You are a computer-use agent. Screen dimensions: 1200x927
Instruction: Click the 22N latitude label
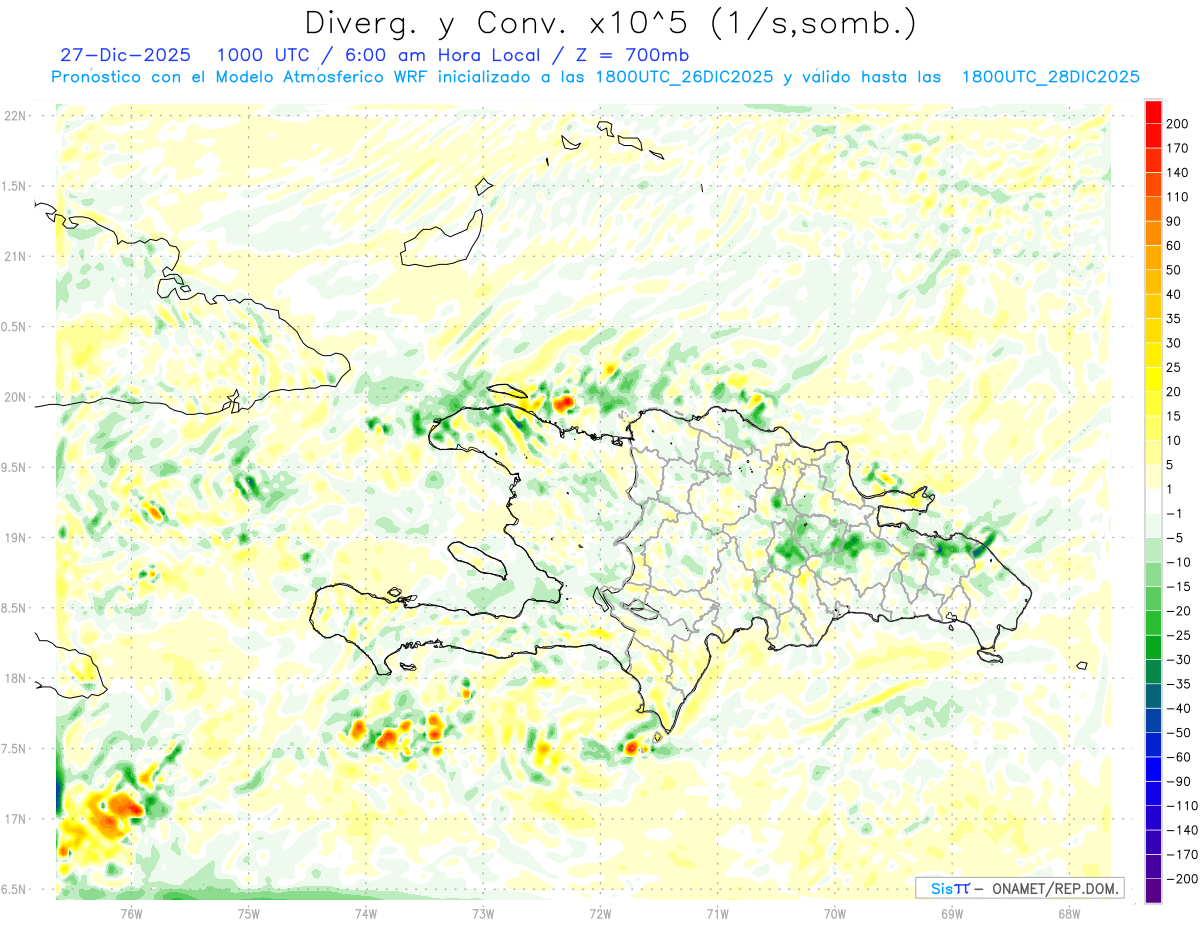pyautogui.click(x=14, y=116)
